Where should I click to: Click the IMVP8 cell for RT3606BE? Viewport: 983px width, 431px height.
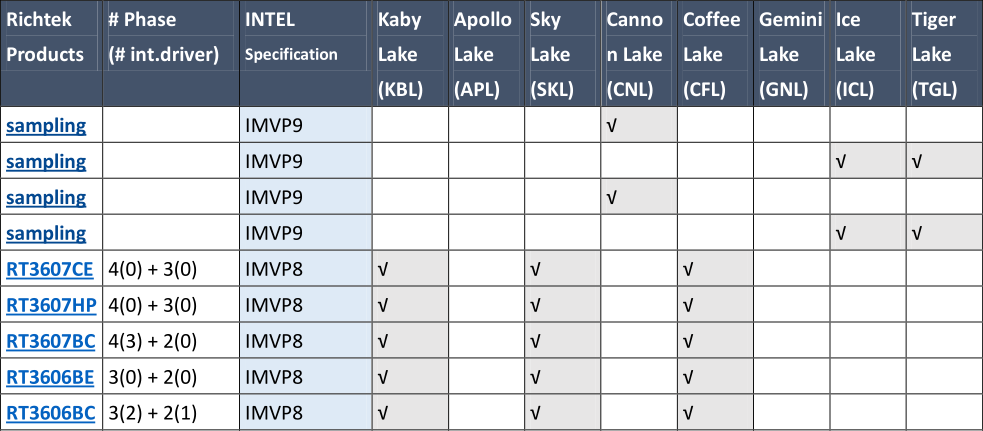(306, 377)
